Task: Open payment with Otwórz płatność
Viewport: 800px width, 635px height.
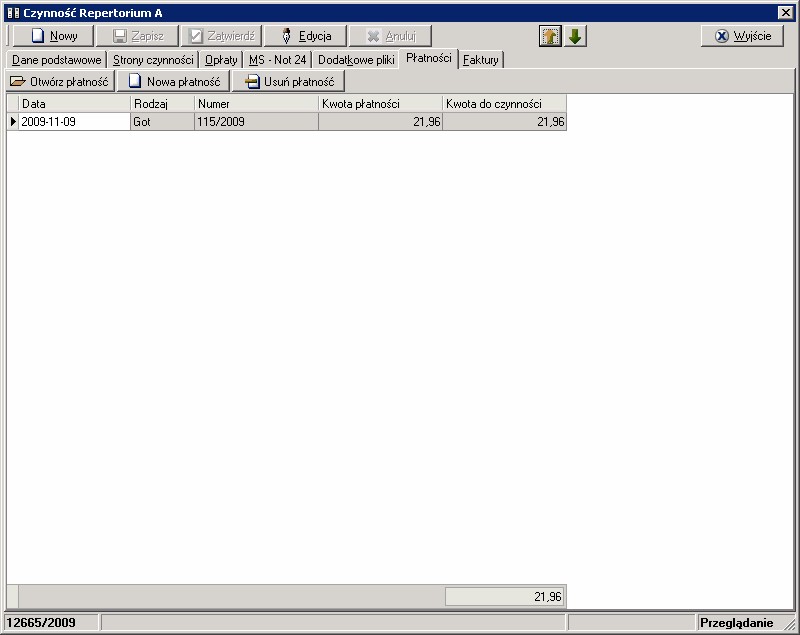Action: (59, 82)
